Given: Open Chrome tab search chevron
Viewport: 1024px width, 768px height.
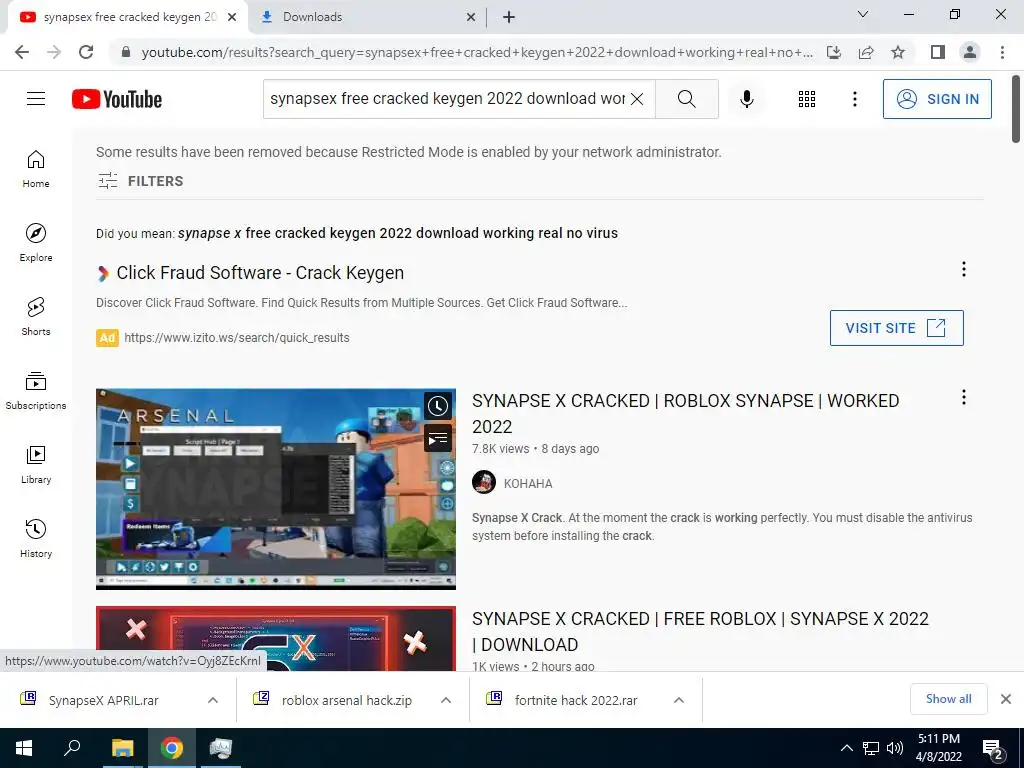Looking at the screenshot, I should point(863,14).
